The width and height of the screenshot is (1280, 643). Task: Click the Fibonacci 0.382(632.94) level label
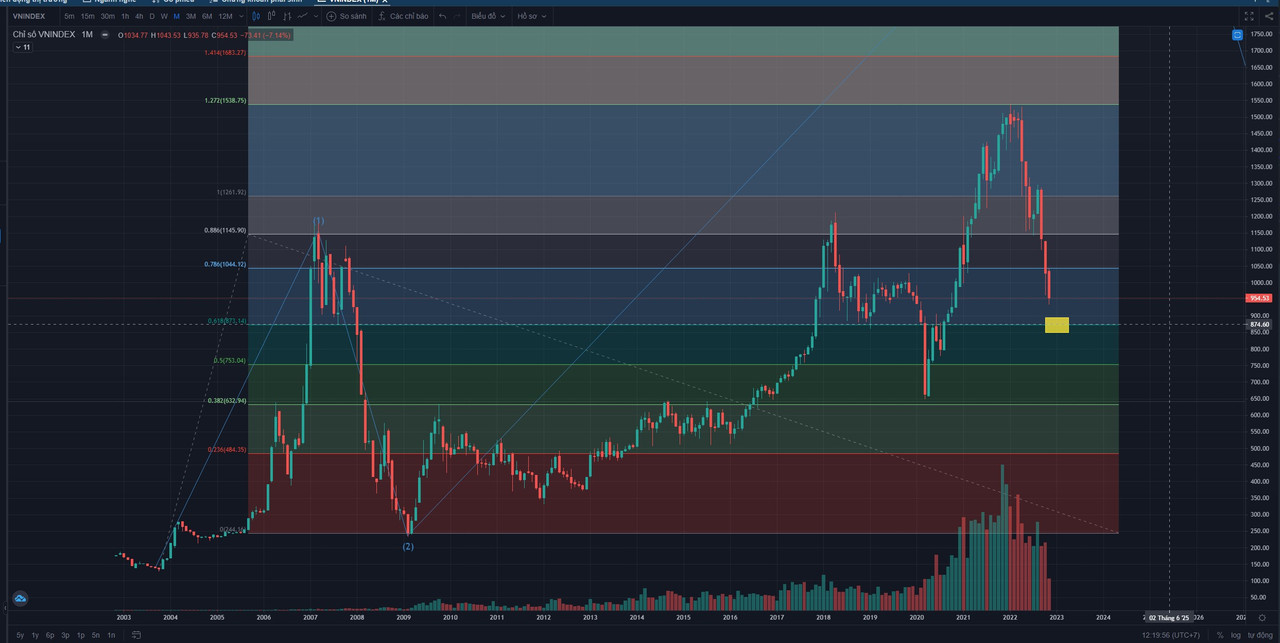[x=227, y=400]
